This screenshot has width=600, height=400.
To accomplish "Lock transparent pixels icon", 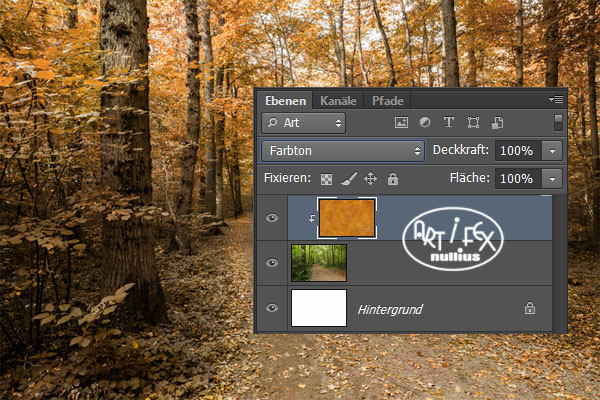I will coord(326,179).
